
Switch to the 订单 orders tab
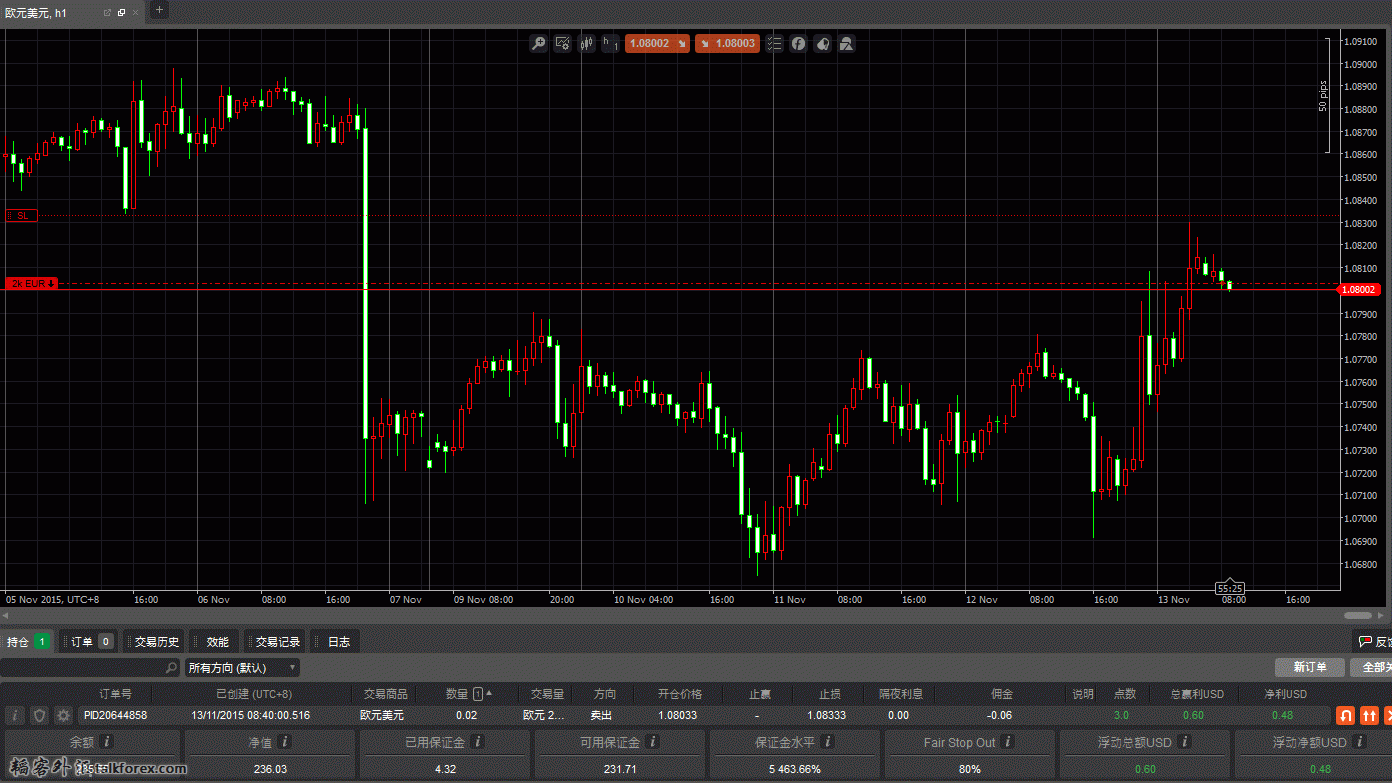coord(90,642)
